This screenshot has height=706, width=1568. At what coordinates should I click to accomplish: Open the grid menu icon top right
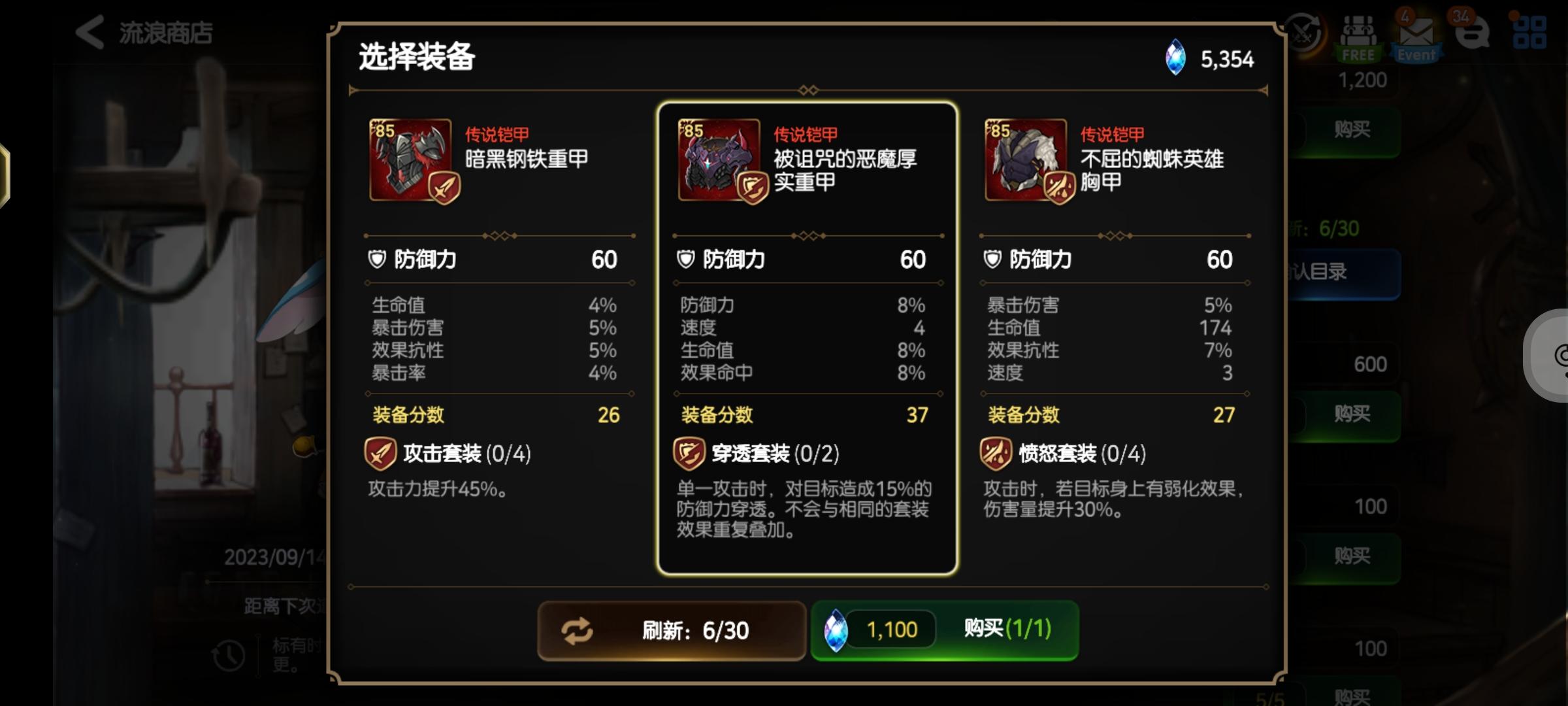pyautogui.click(x=1529, y=33)
